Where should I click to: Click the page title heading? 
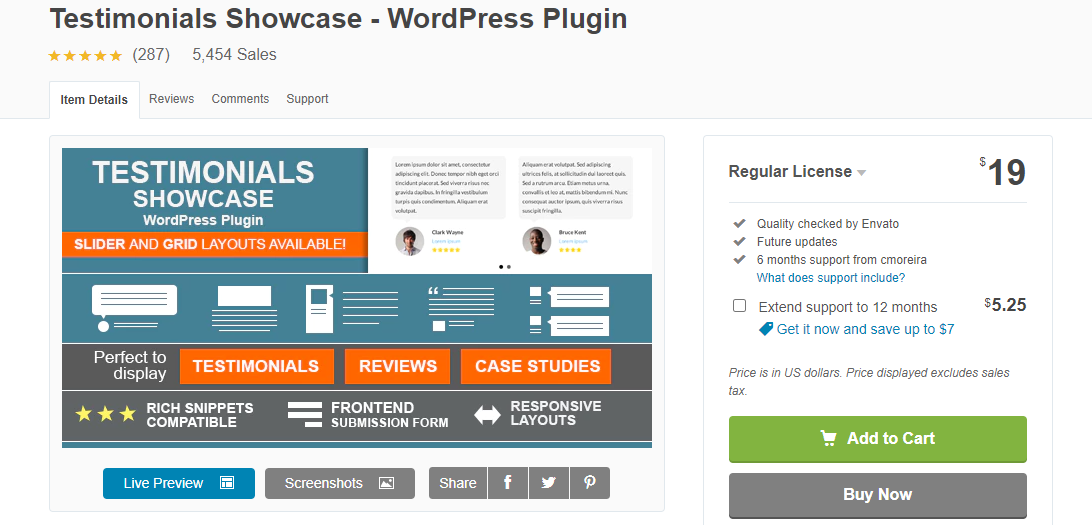[x=338, y=19]
